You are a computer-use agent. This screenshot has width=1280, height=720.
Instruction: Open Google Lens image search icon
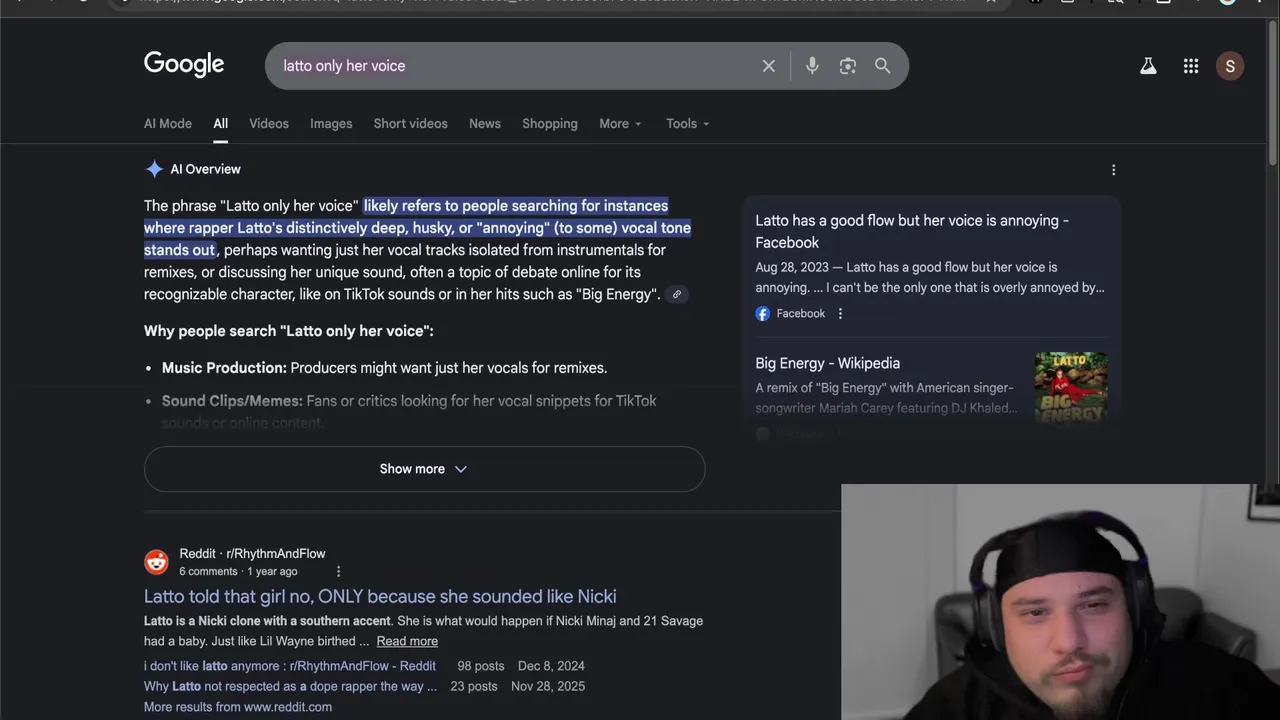tap(848, 66)
